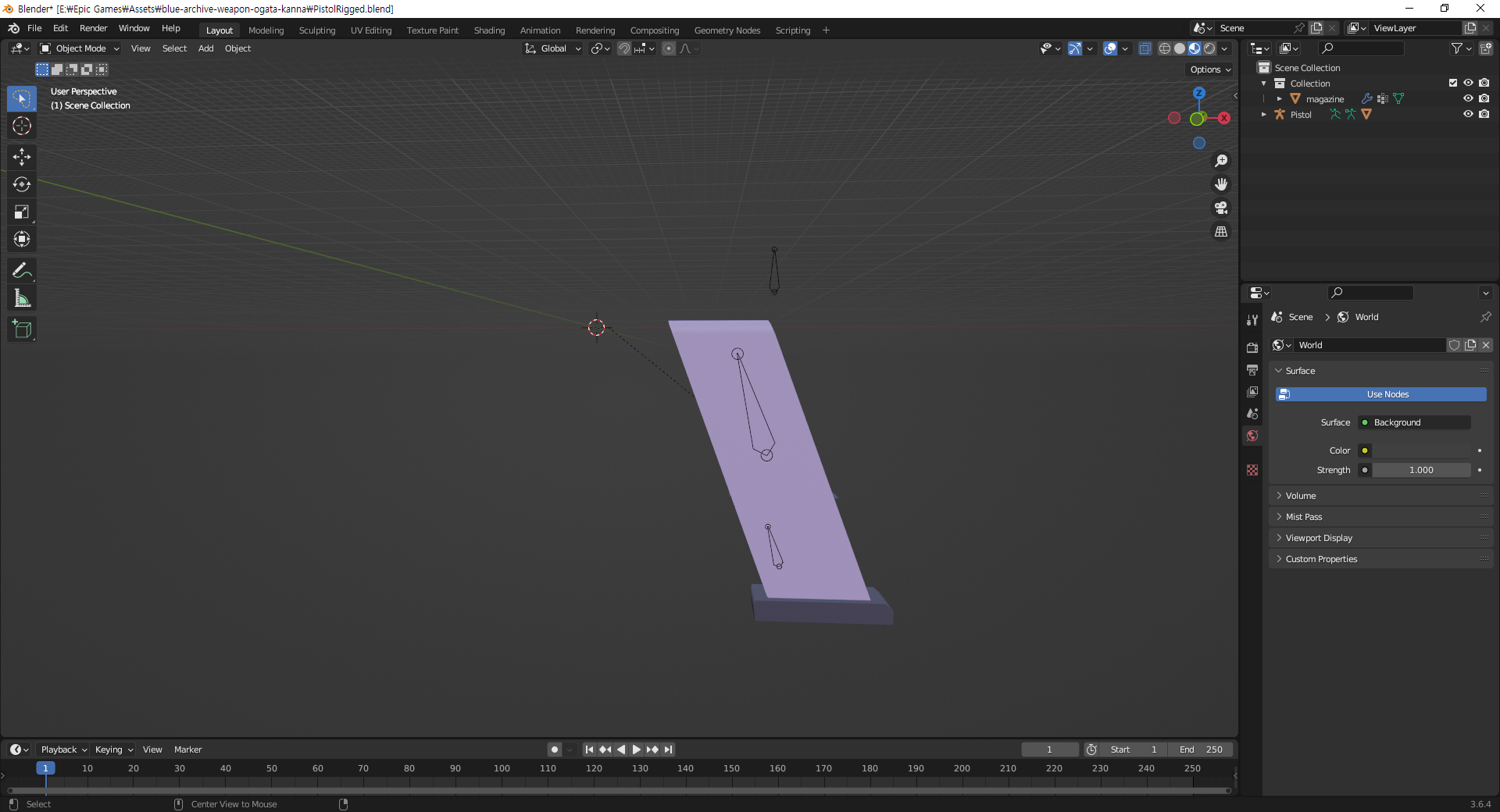Unlink the World datablock X button
This screenshot has width=1500, height=812.
point(1486,345)
